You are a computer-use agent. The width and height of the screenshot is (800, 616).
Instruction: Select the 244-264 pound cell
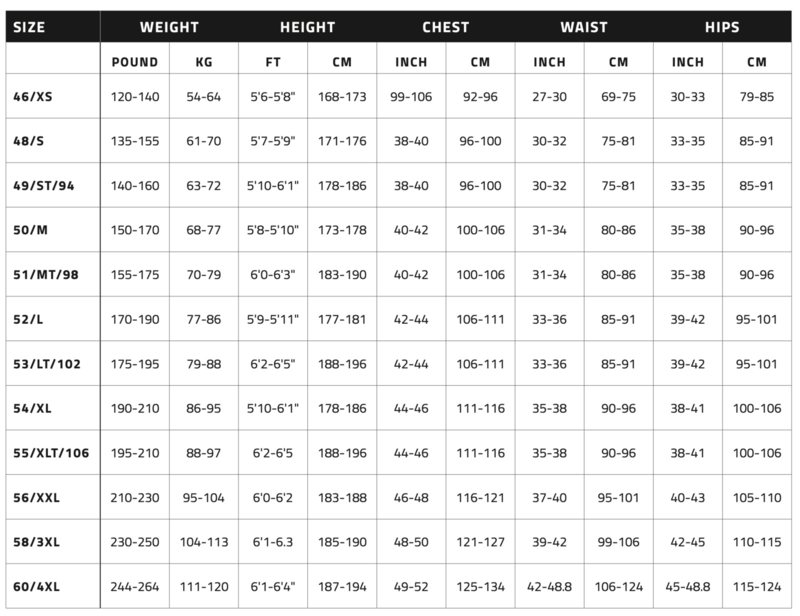pyautogui.click(x=135, y=587)
